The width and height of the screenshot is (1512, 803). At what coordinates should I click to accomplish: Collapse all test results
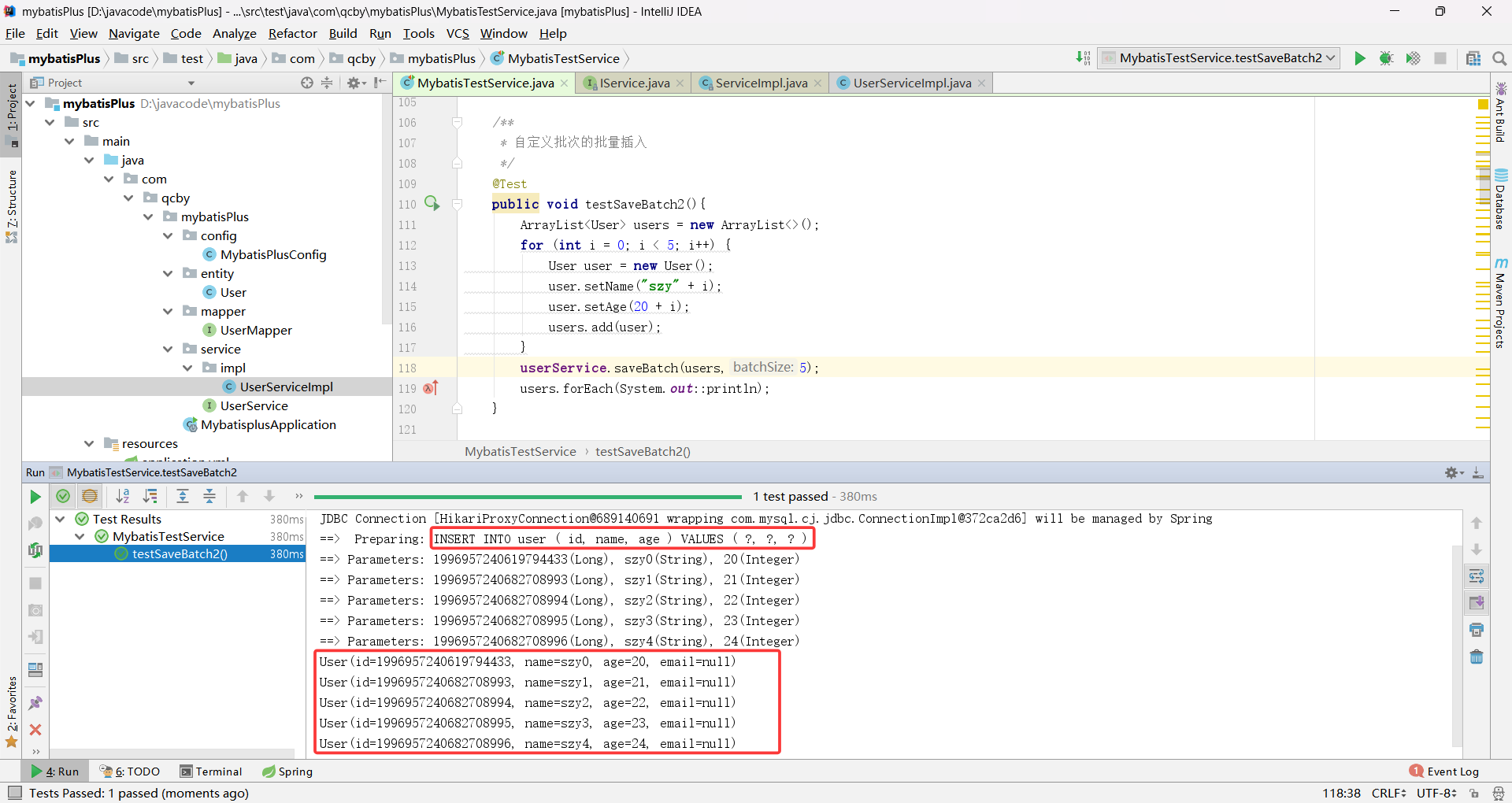(209, 496)
